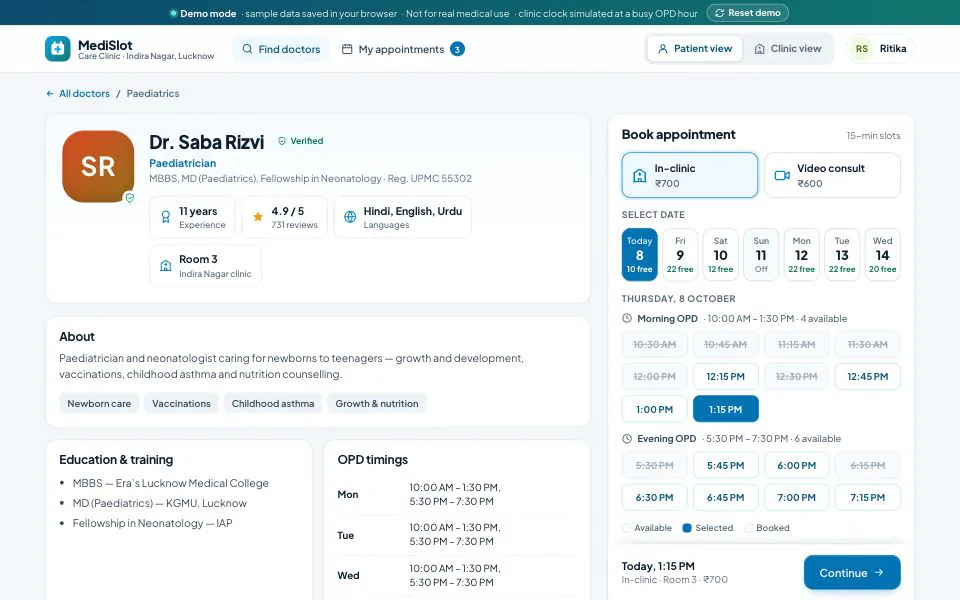The height and width of the screenshot is (600, 960).
Task: Open the Find doctors tab
Action: (x=281, y=49)
